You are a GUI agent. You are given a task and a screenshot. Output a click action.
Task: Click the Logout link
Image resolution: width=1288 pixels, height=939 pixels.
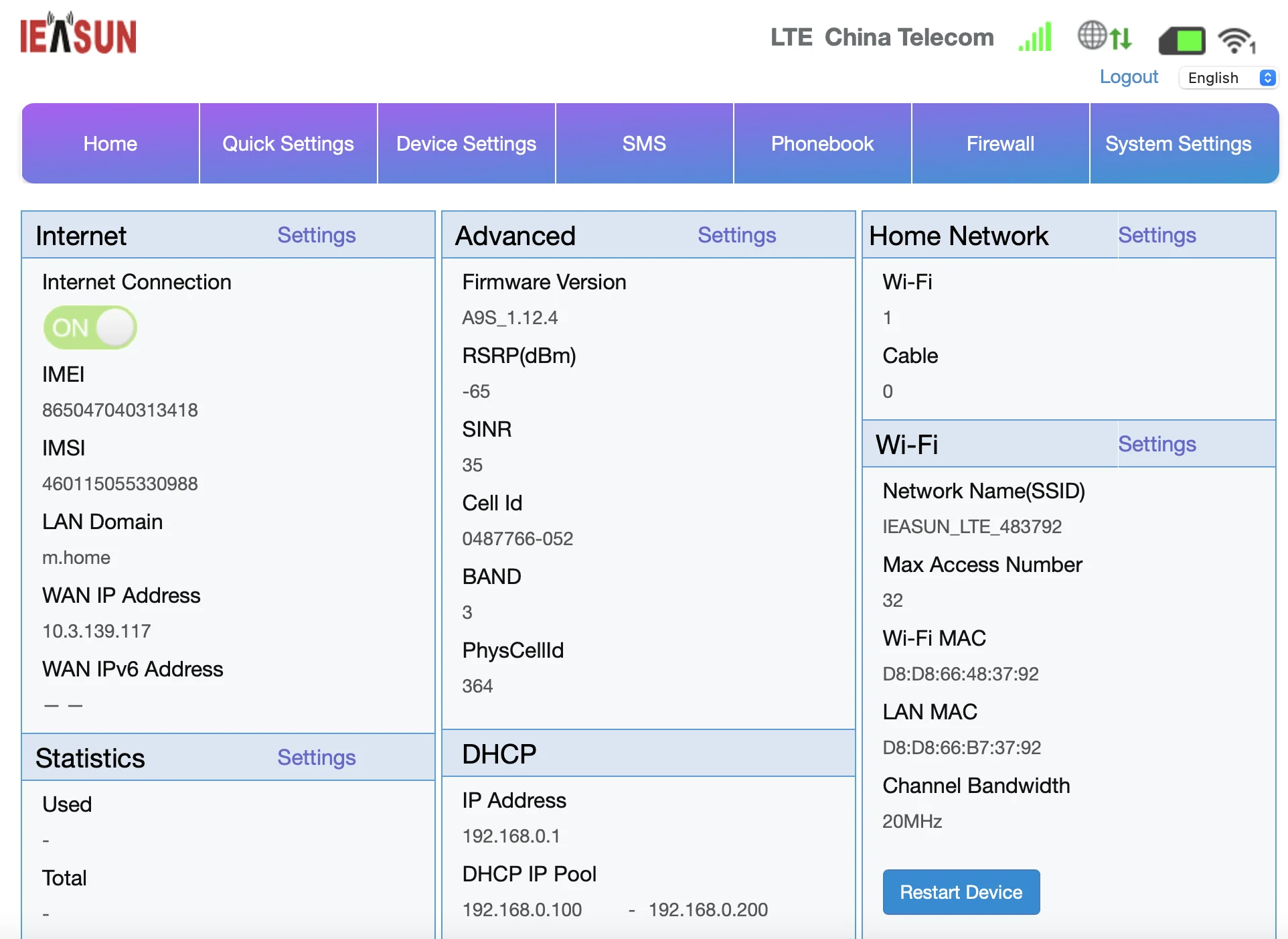[x=1129, y=77]
